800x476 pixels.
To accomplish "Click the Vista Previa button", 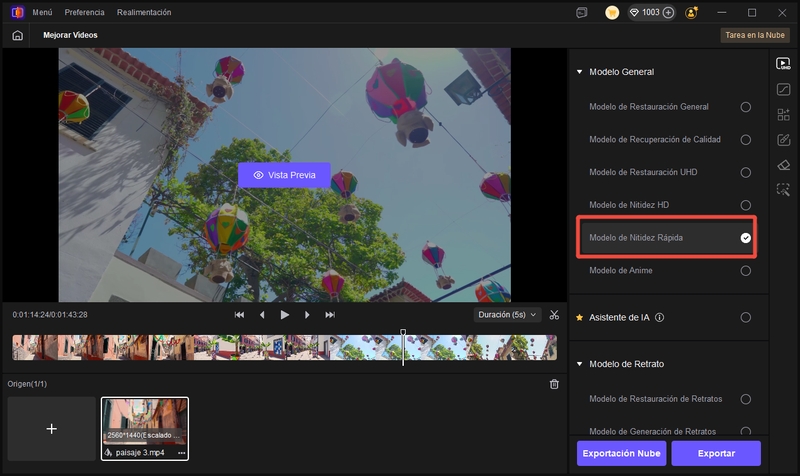I will pyautogui.click(x=284, y=175).
